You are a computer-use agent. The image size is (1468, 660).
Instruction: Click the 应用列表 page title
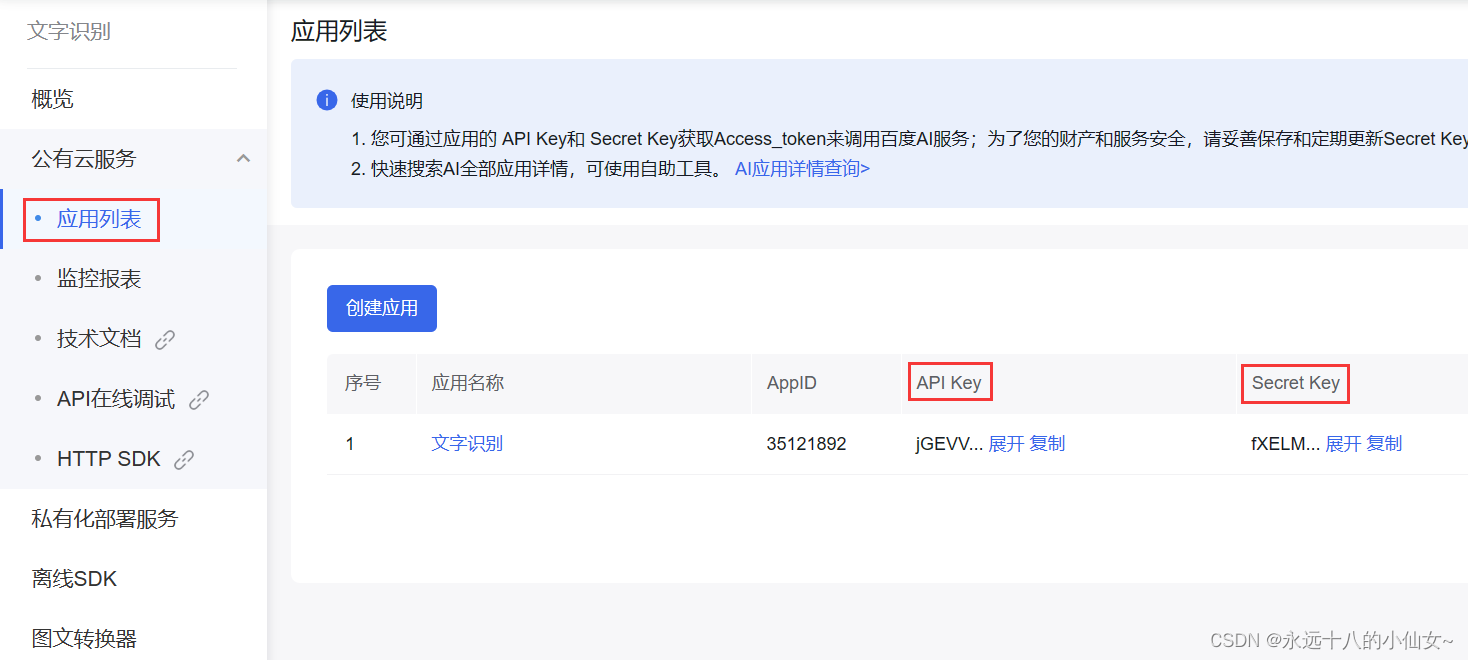coord(339,31)
